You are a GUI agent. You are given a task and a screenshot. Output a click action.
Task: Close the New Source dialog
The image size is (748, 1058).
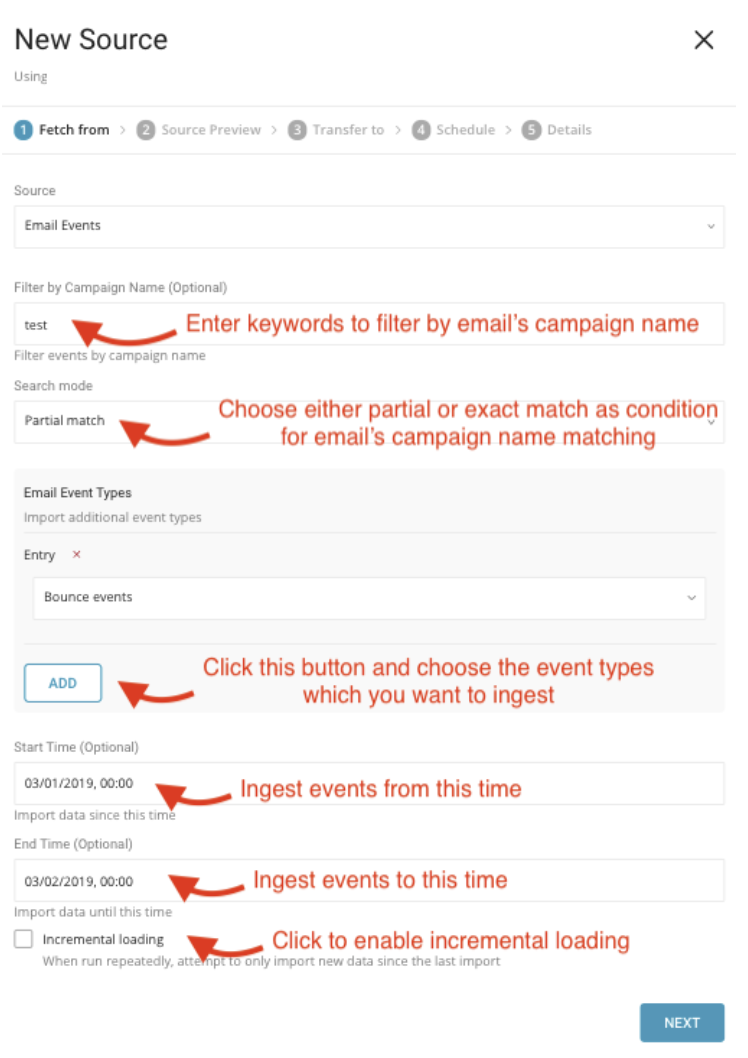point(704,40)
